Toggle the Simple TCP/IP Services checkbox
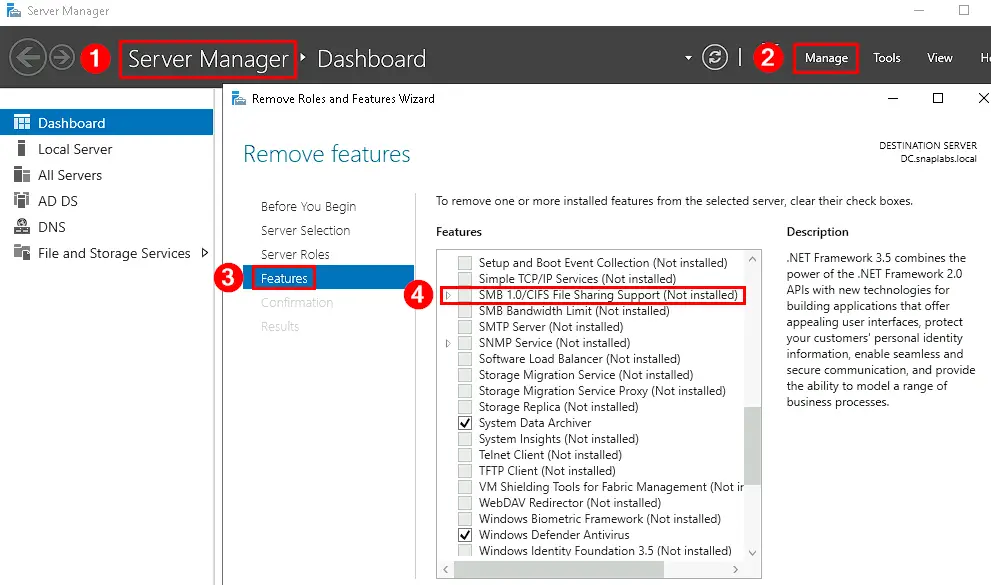 click(x=465, y=279)
